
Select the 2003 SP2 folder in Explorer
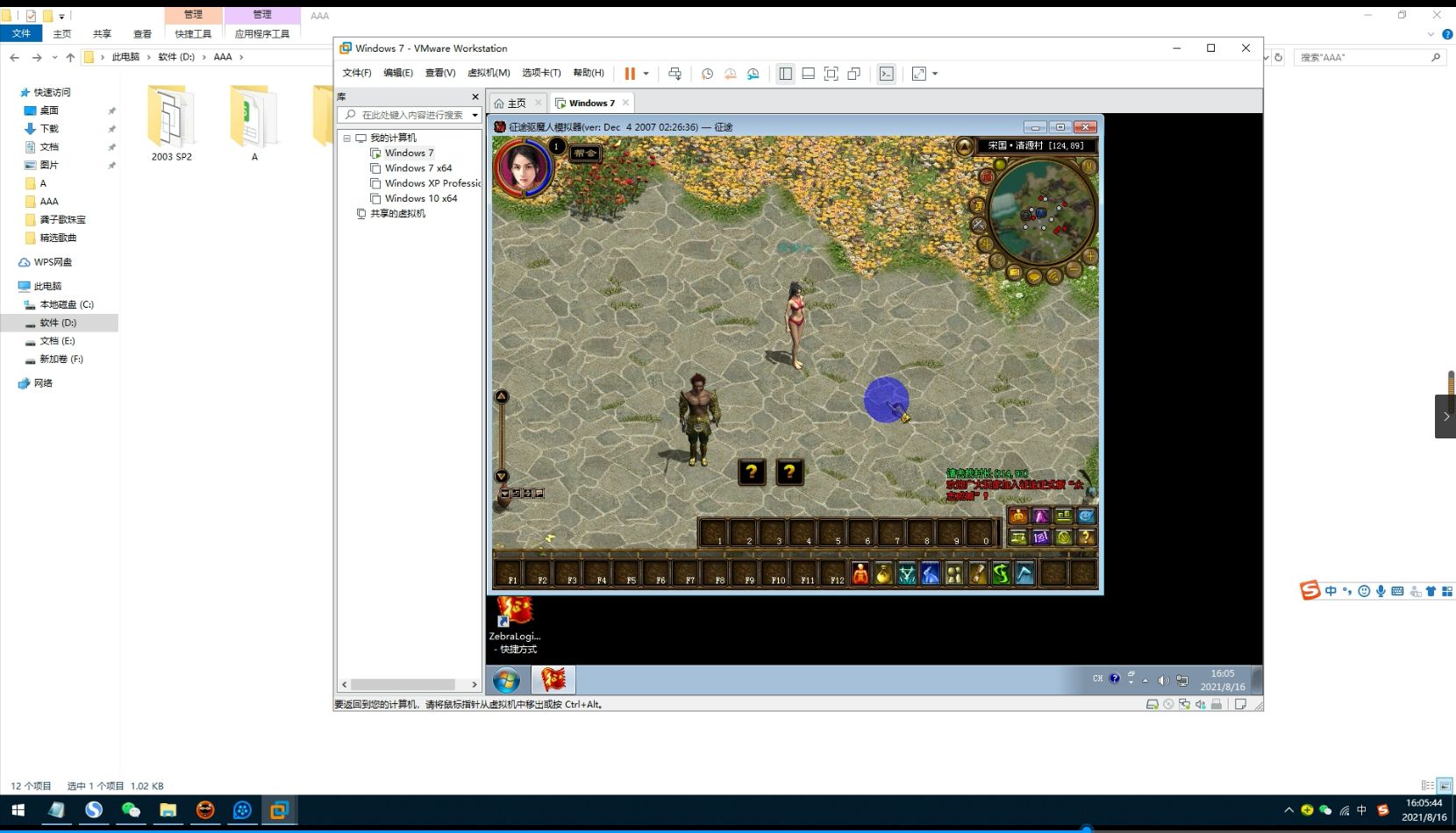(171, 124)
